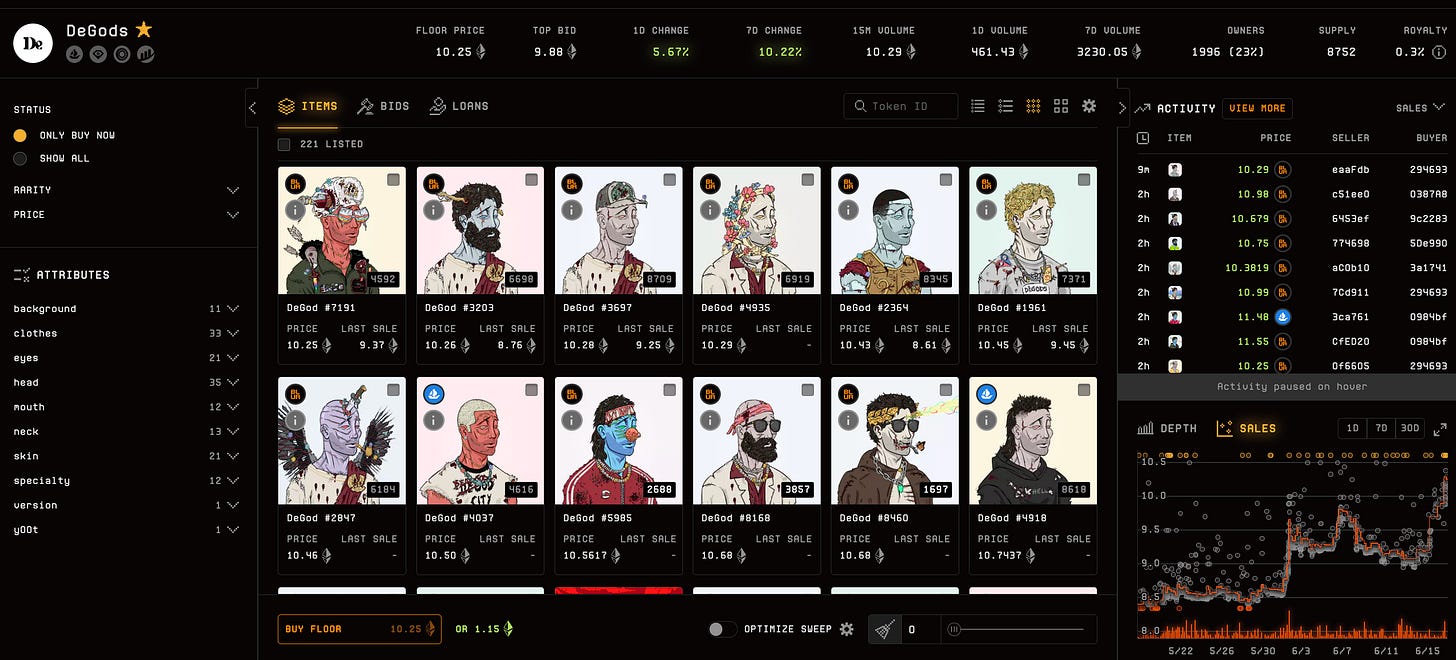Click the item icon in the 10.29 sale row
This screenshot has width=1456, height=660.
(x=1175, y=170)
